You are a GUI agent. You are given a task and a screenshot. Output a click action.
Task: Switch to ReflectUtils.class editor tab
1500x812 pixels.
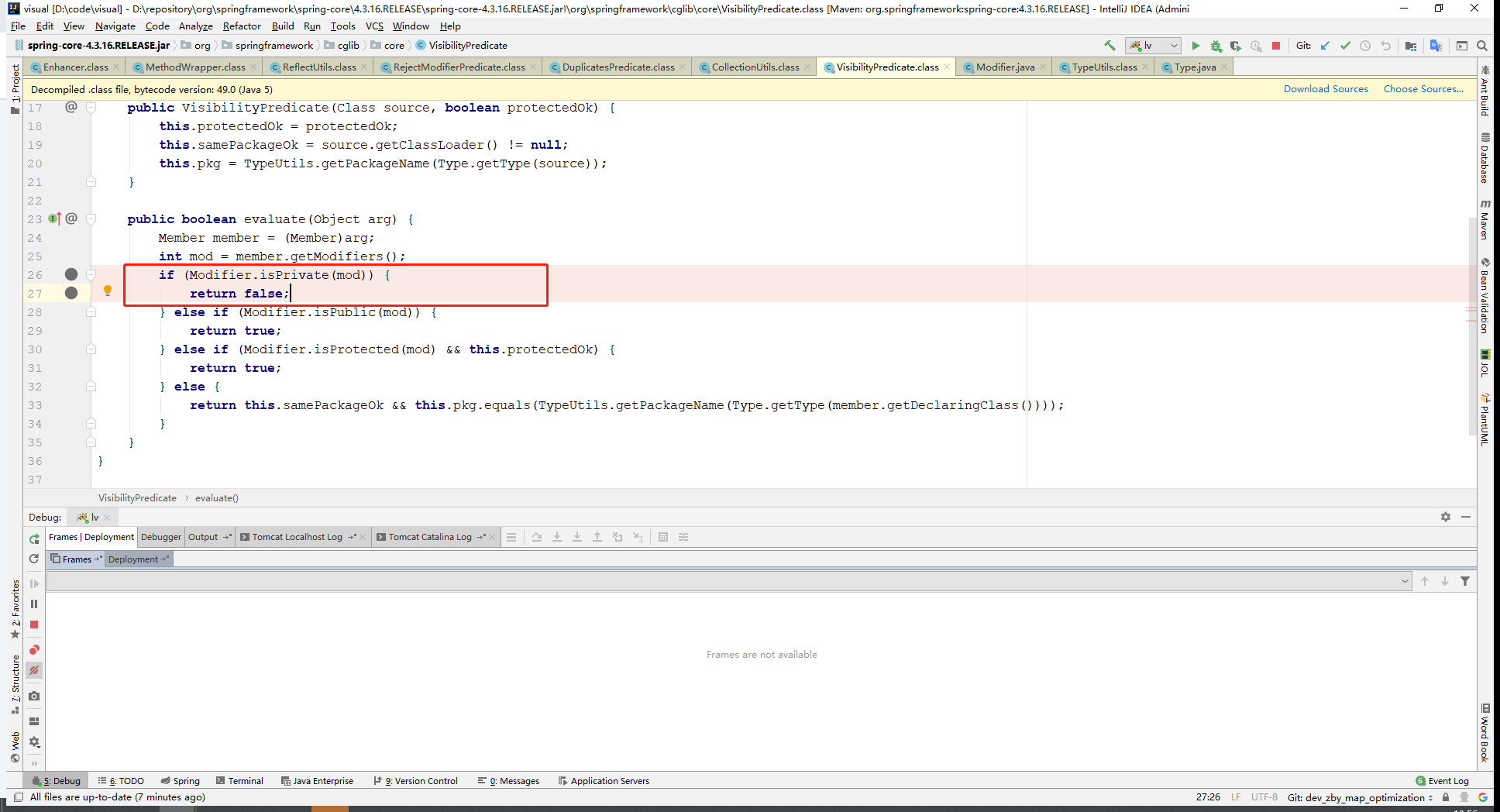pos(319,67)
